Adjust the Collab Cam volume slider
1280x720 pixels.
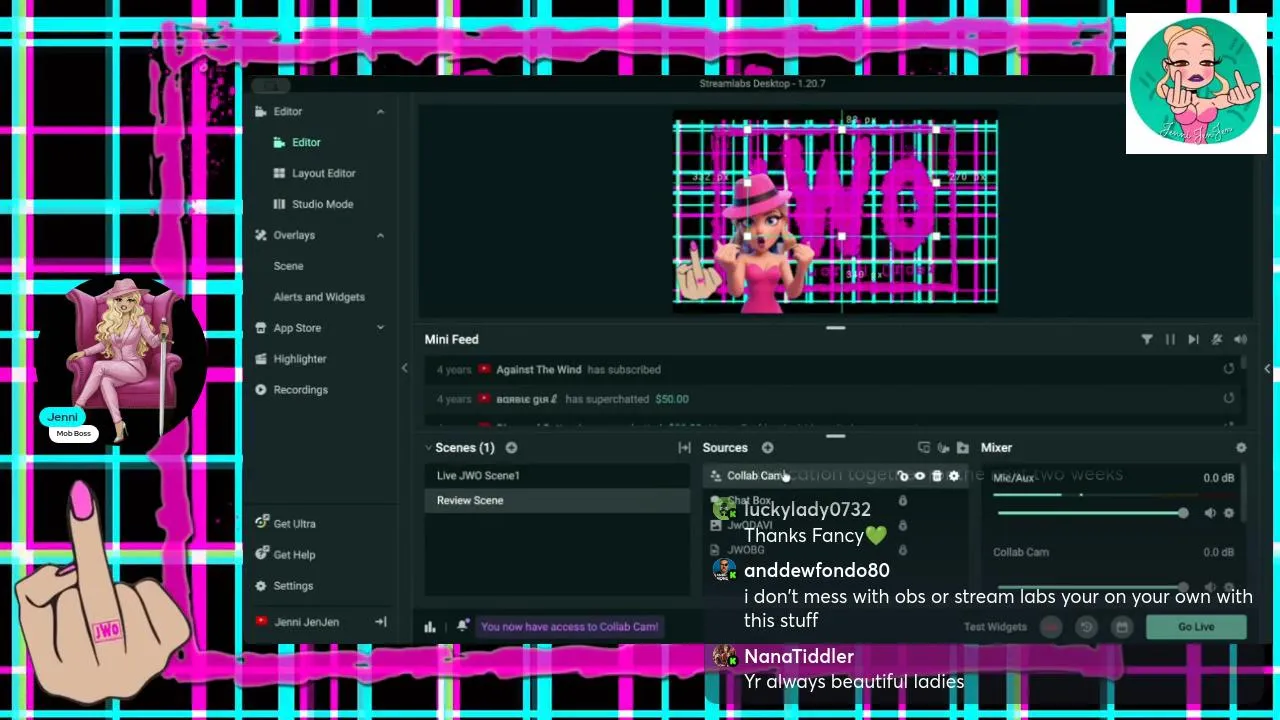tap(1092, 587)
